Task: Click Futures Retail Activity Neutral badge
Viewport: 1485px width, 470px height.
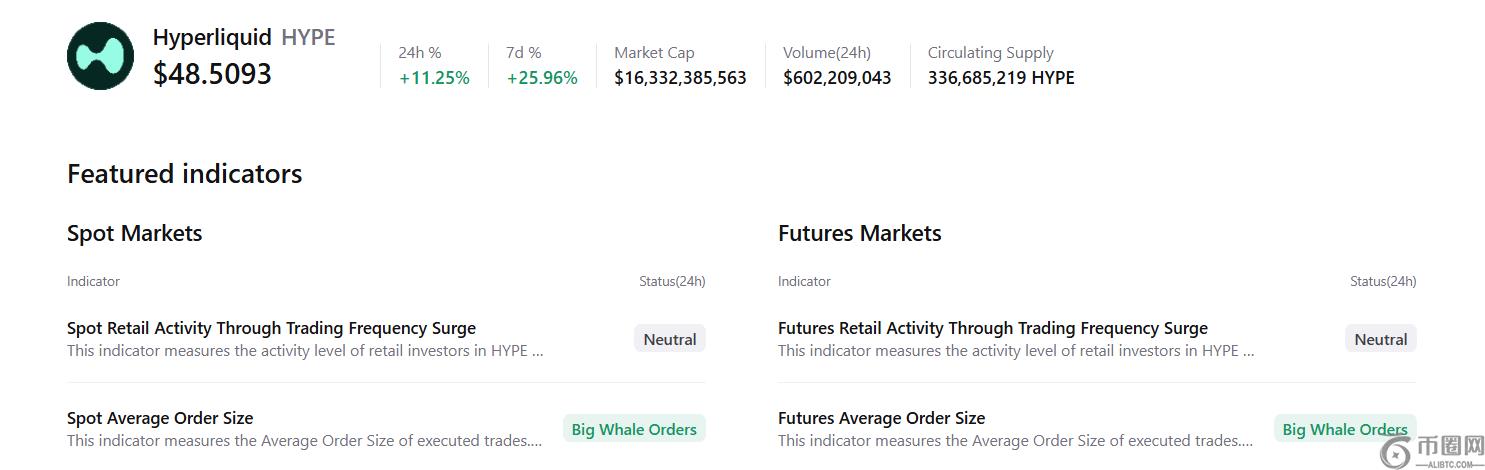Action: click(1380, 339)
